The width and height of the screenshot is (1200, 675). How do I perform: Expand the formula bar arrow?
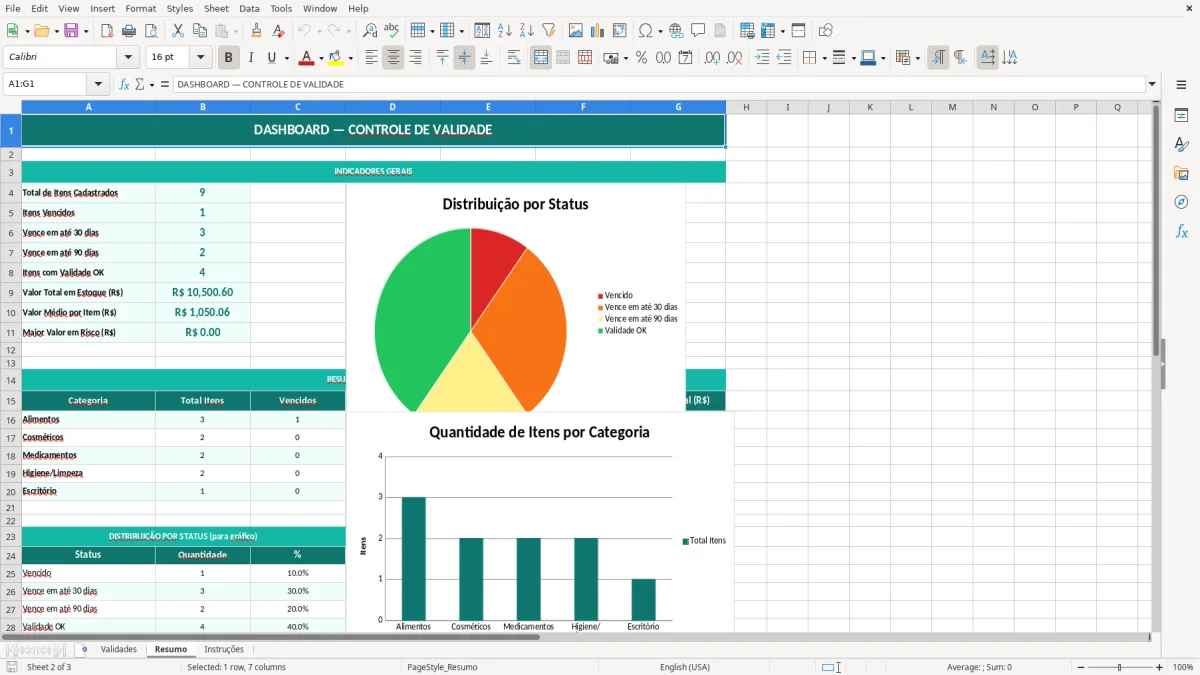(x=1152, y=85)
